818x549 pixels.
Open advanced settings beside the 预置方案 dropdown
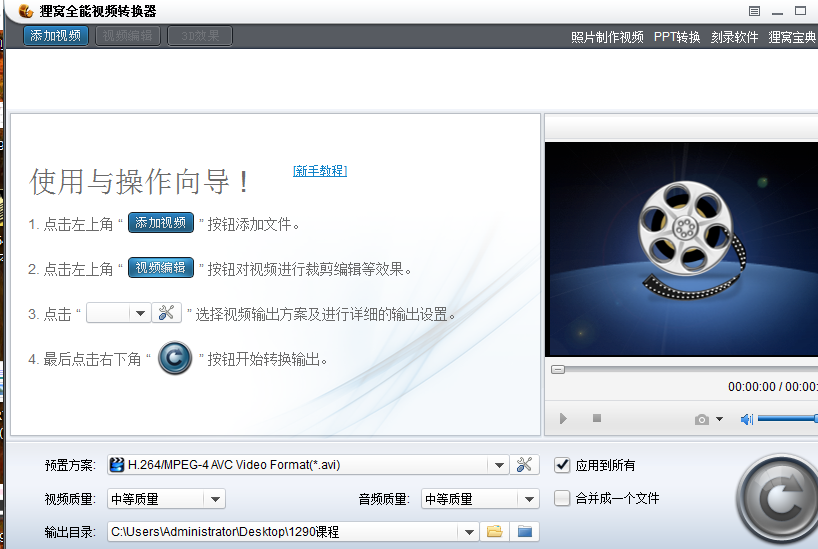pos(524,464)
